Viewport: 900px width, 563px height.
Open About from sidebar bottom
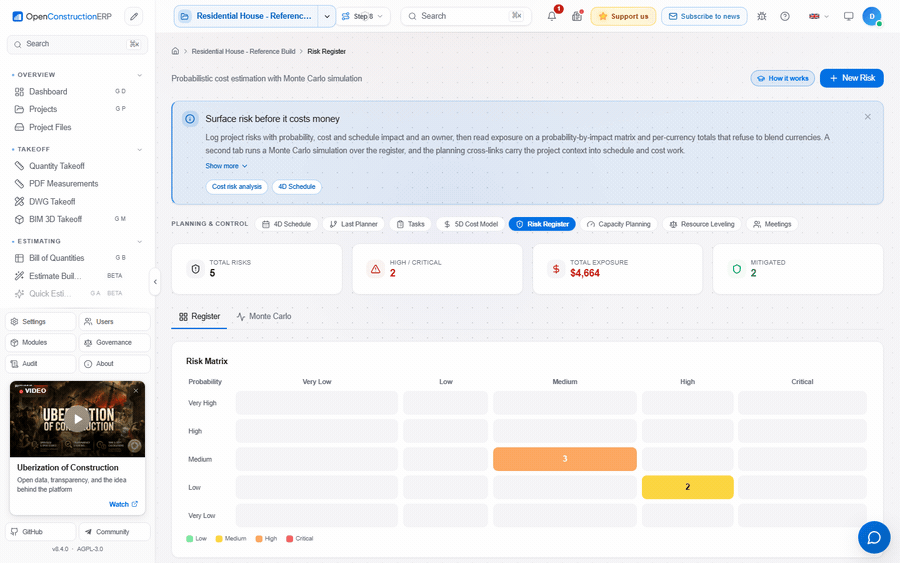coord(115,364)
